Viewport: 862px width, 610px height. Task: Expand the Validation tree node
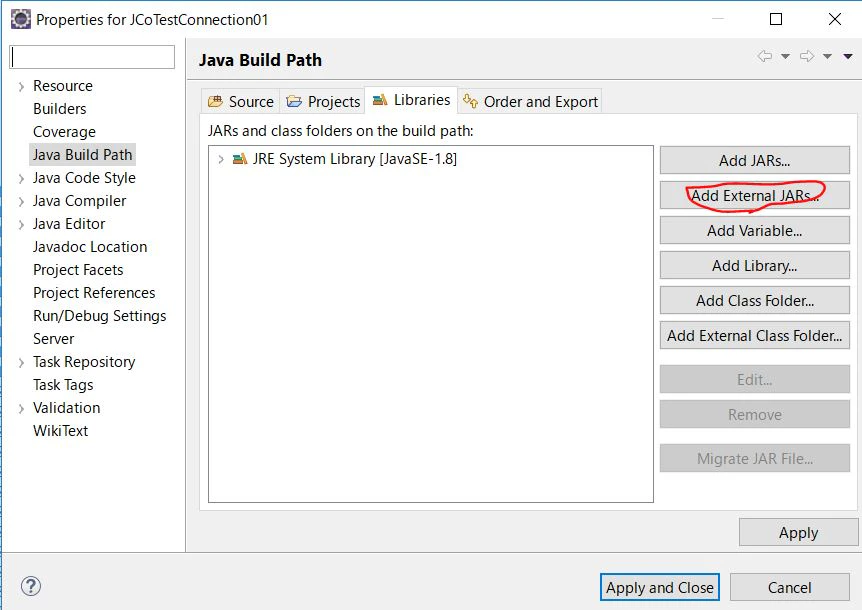[x=21, y=408]
